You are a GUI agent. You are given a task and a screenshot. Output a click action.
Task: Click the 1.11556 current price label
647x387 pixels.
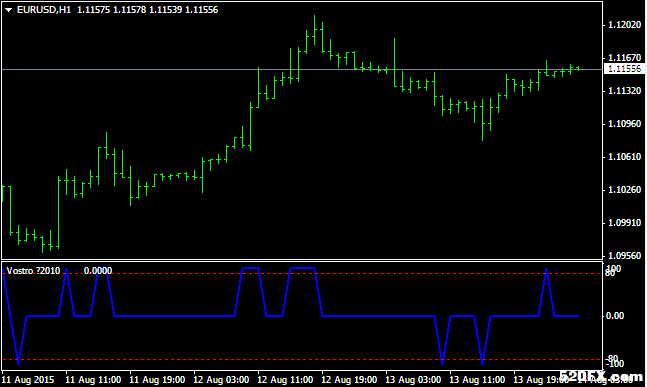coord(624,69)
